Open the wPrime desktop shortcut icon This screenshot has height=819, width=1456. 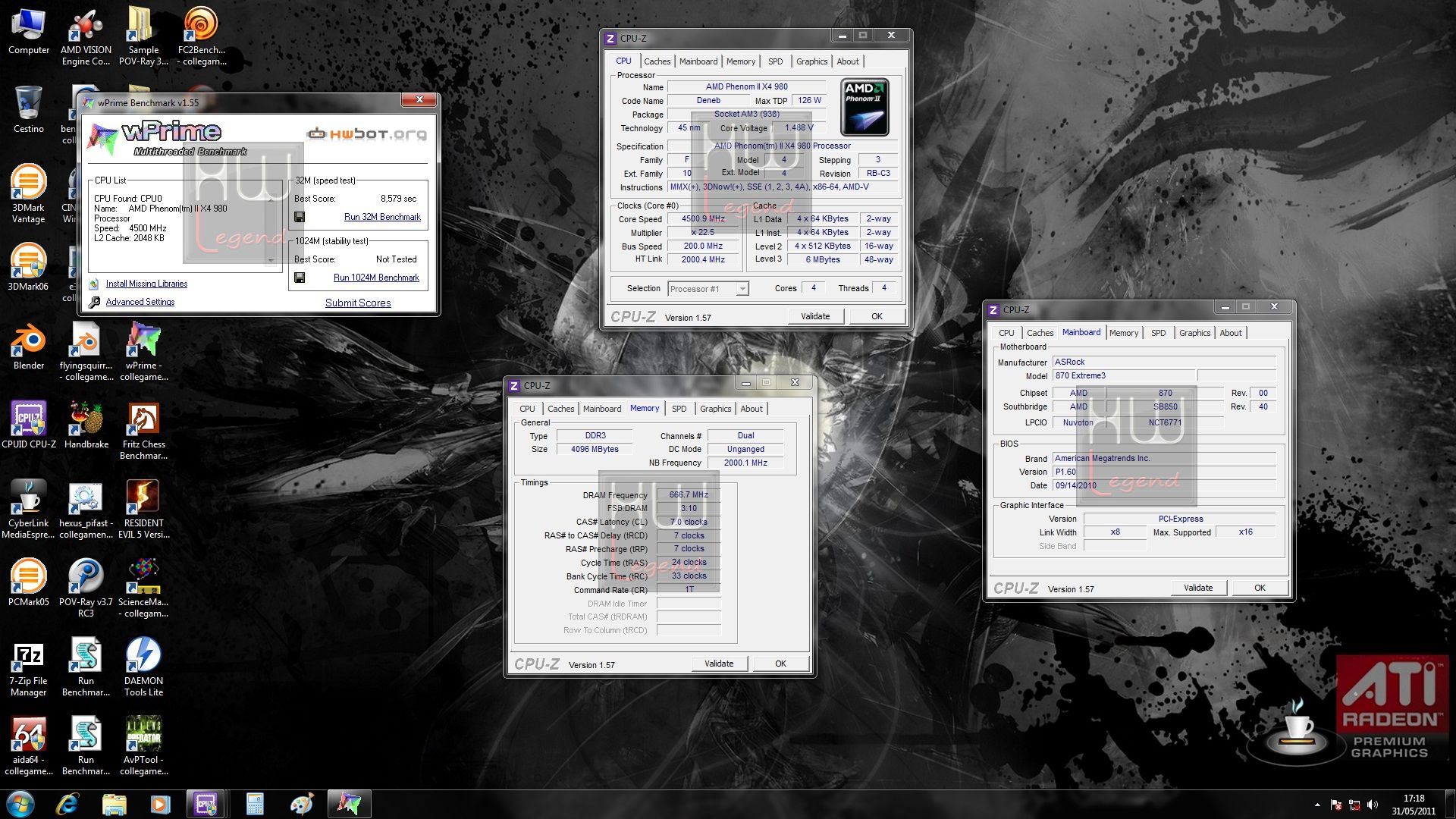click(x=143, y=352)
